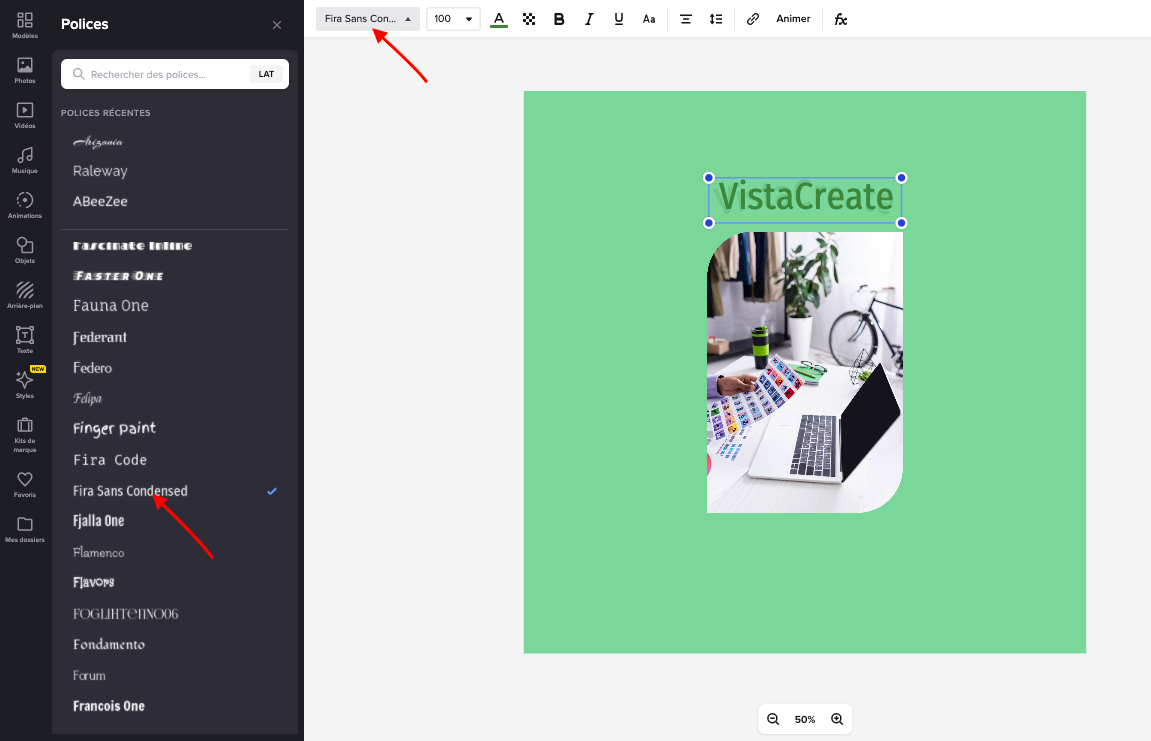Viewport: 1151px width, 741px height.
Task: Click the 50% zoom level
Action: 805,720
